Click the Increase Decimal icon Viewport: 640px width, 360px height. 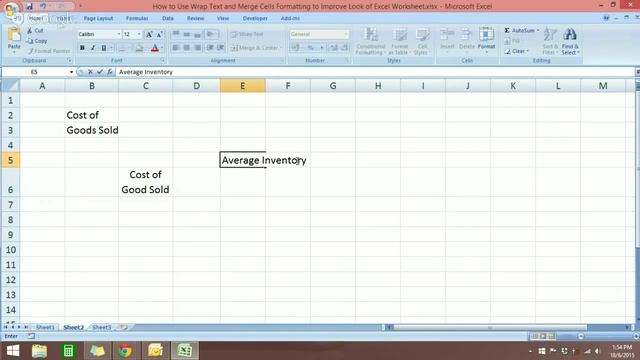click(x=334, y=48)
